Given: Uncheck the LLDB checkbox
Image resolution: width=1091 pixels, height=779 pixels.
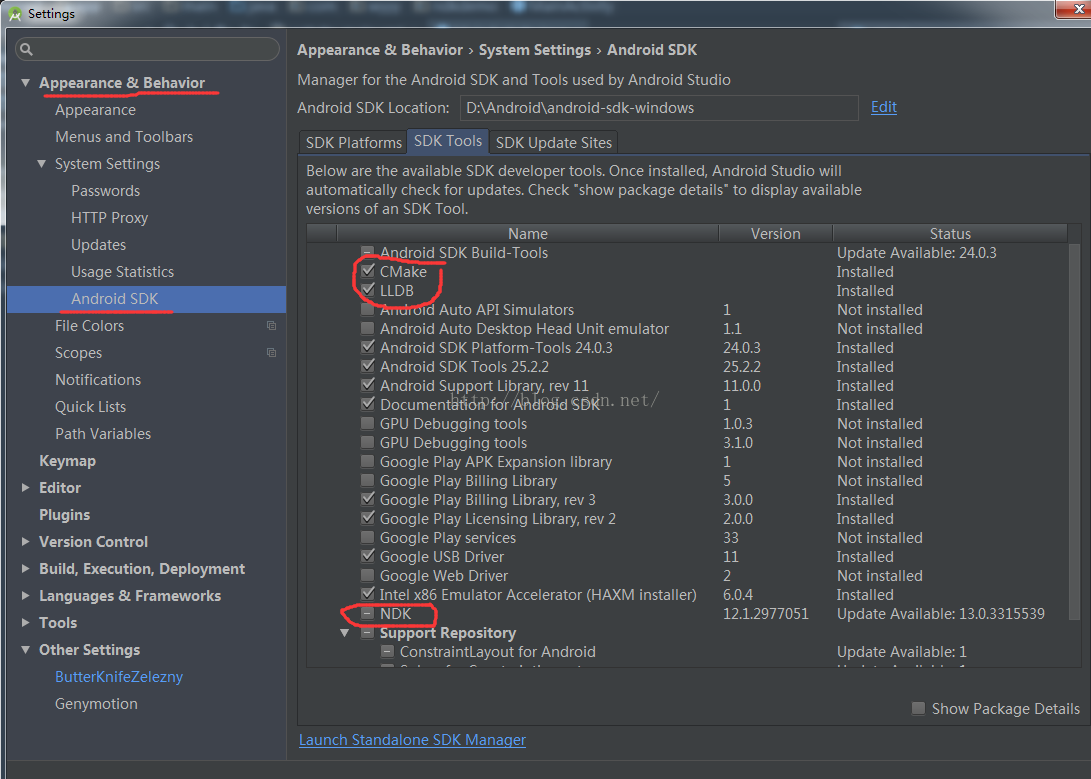Looking at the screenshot, I should [x=368, y=290].
